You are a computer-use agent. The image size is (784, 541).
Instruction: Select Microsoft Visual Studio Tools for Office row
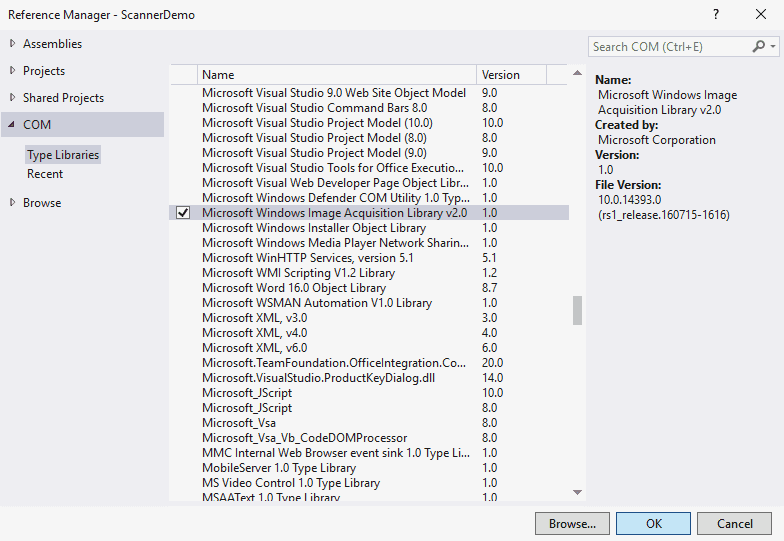[369, 168]
